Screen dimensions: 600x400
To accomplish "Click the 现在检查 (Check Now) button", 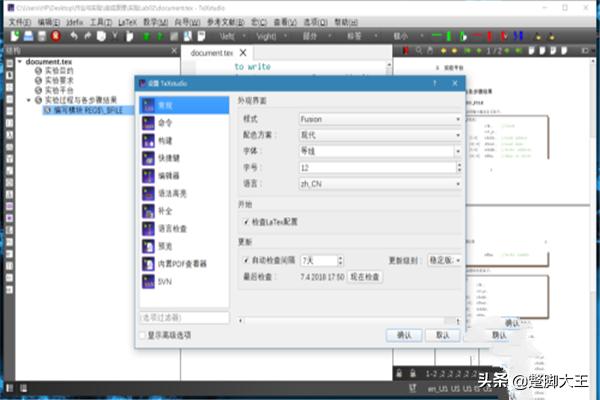I will point(364,275).
